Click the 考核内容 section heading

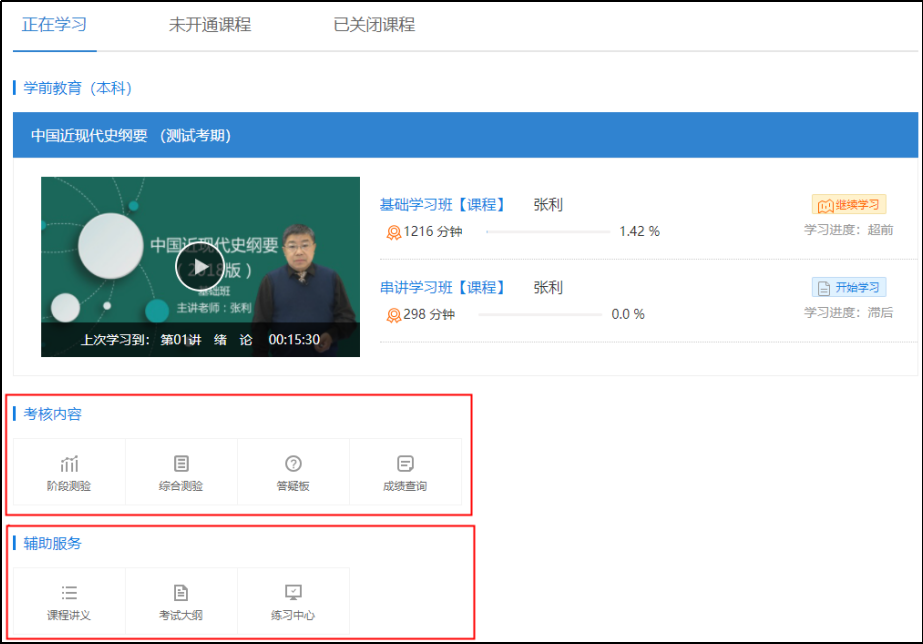pyautogui.click(x=52, y=414)
